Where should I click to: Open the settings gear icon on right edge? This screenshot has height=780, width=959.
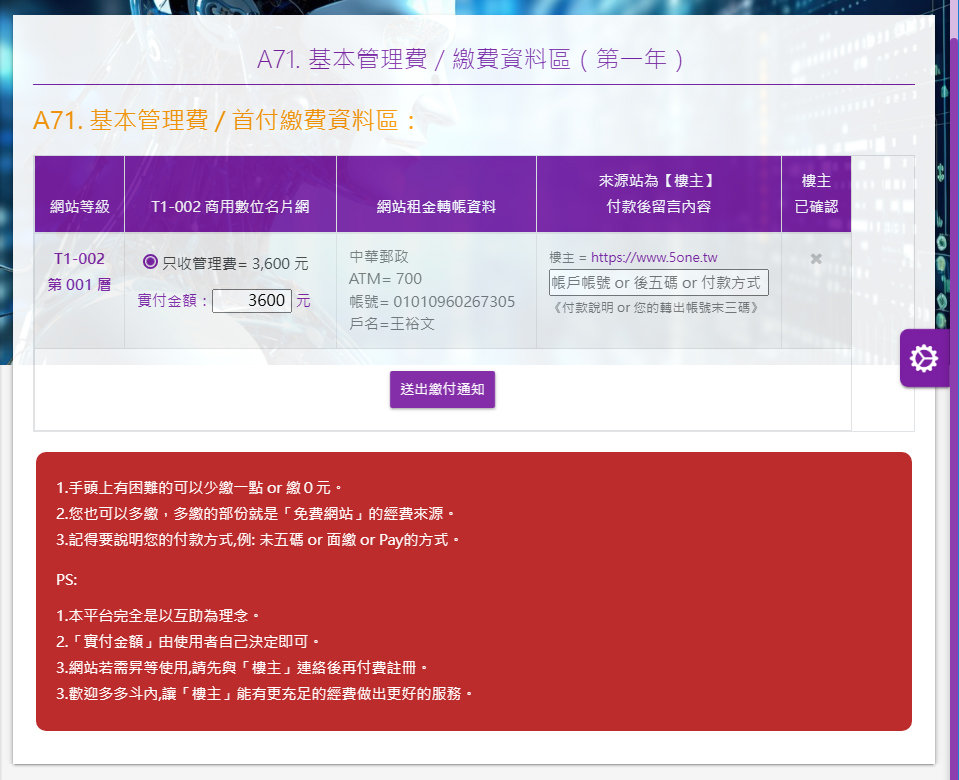(x=924, y=358)
